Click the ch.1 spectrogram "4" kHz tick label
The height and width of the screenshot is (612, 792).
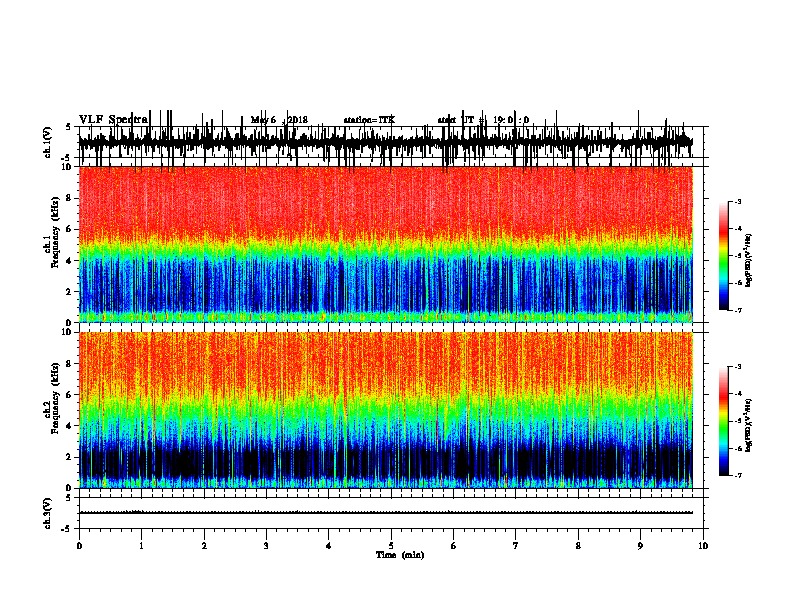tap(70, 261)
